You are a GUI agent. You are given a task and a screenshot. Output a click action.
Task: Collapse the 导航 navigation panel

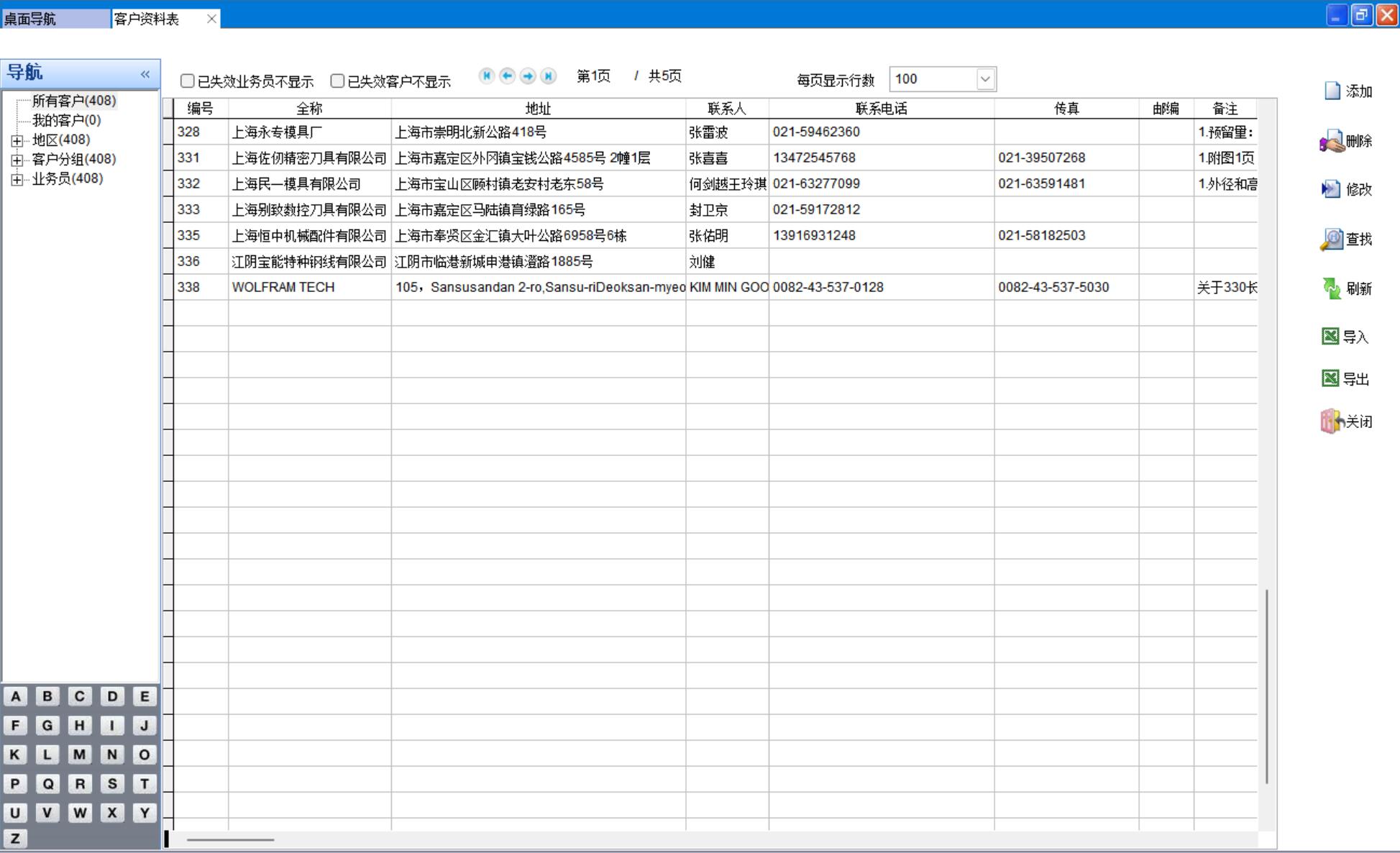(145, 74)
